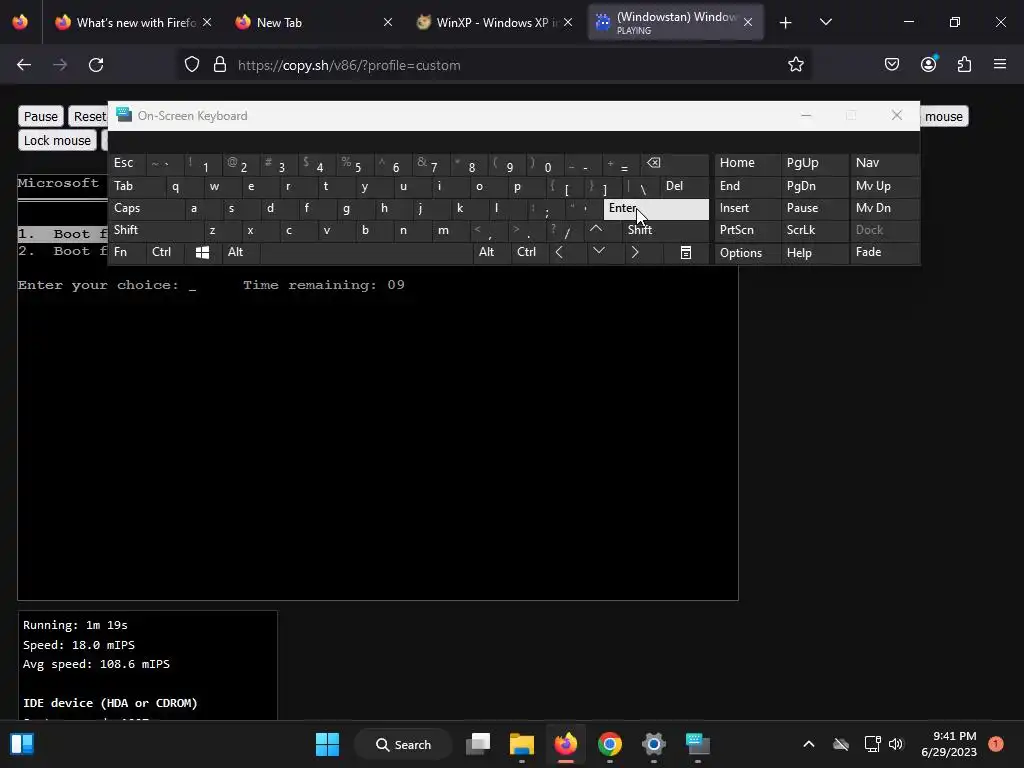The height and width of the screenshot is (768, 1024).
Task: Click the Mv Up key on the On-Screen Keyboard
Action: pyautogui.click(x=884, y=186)
